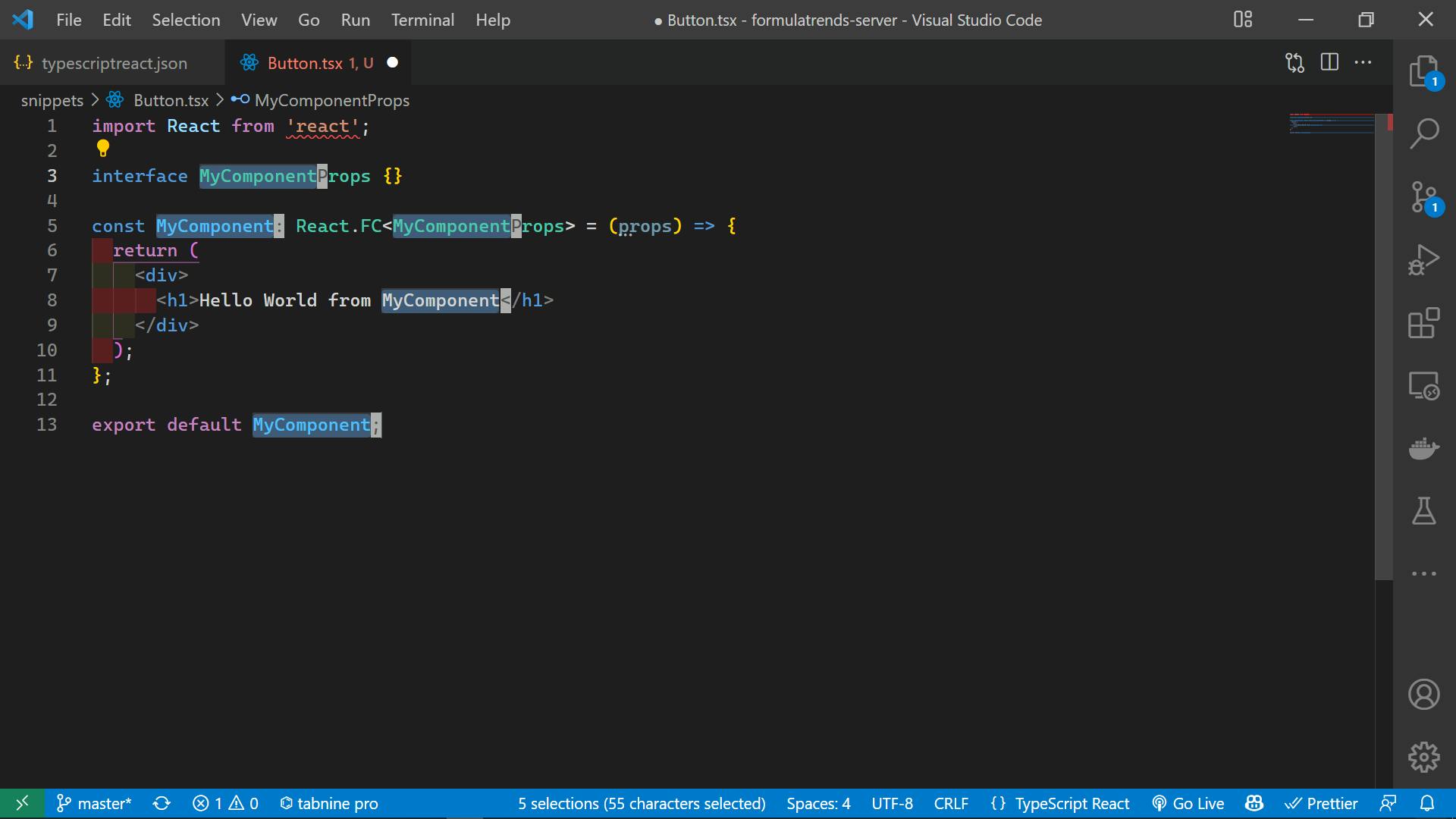Open the Run and Debug view
The width and height of the screenshot is (1456, 819).
[1424, 260]
